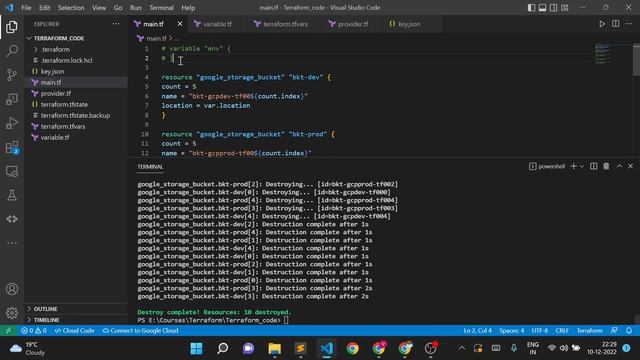Split the editor right
Viewport: 640px width, 360px height.
[616, 24]
